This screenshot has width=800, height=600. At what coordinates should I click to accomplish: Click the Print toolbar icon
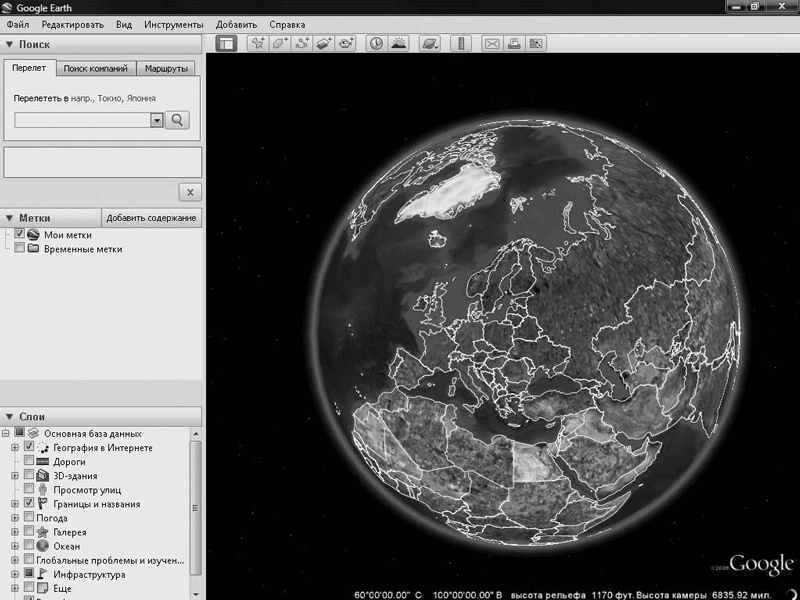514,43
